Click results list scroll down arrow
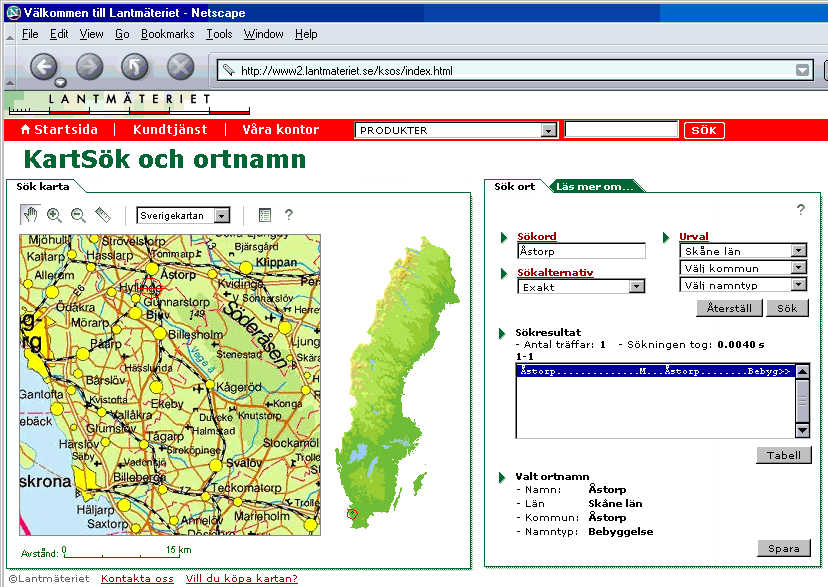The height and width of the screenshot is (587, 828). tap(802, 430)
